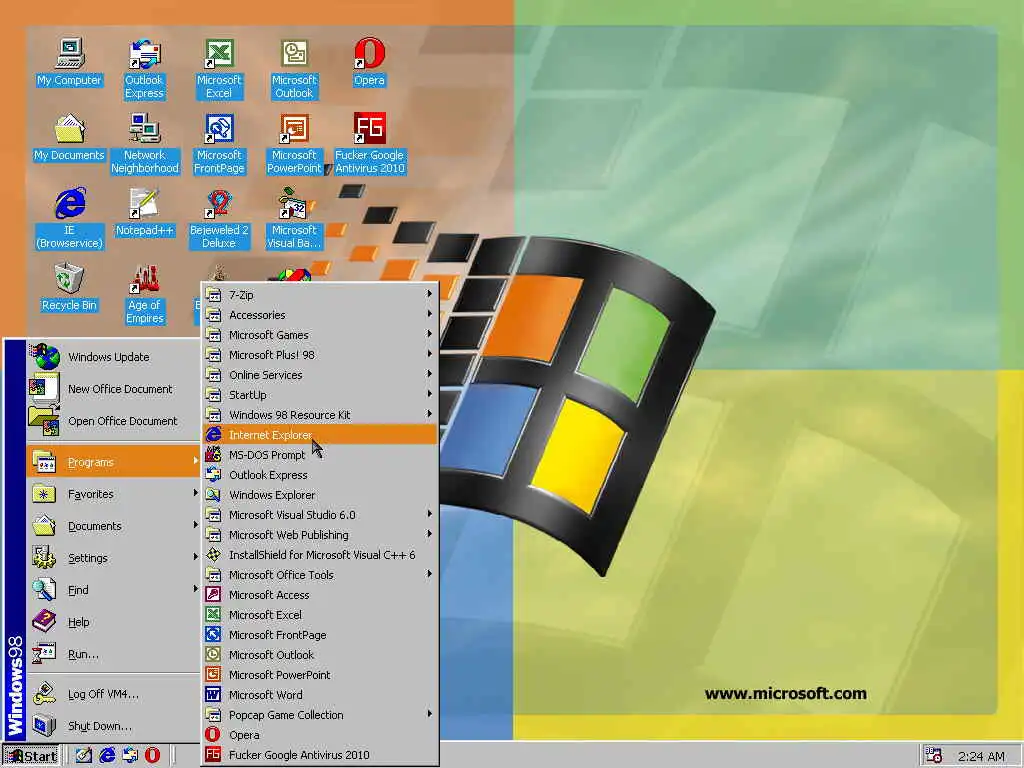Choose Log Off VM4... in Start menu
The image size is (1024, 768).
pyautogui.click(x=112, y=694)
